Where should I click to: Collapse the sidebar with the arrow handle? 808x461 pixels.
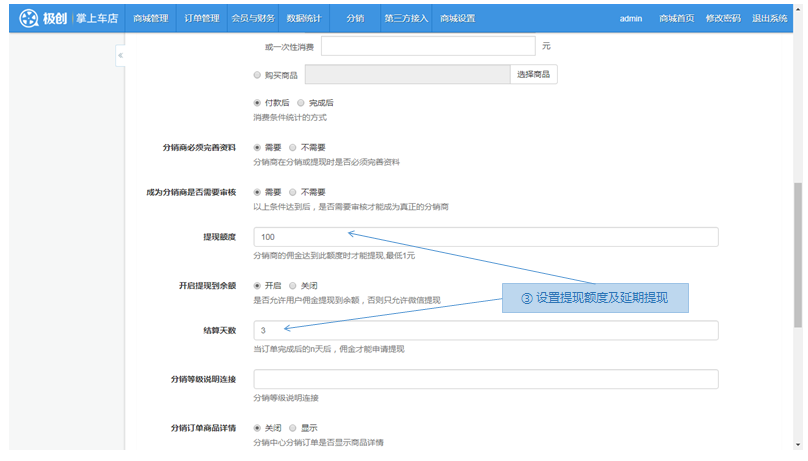tap(120, 56)
